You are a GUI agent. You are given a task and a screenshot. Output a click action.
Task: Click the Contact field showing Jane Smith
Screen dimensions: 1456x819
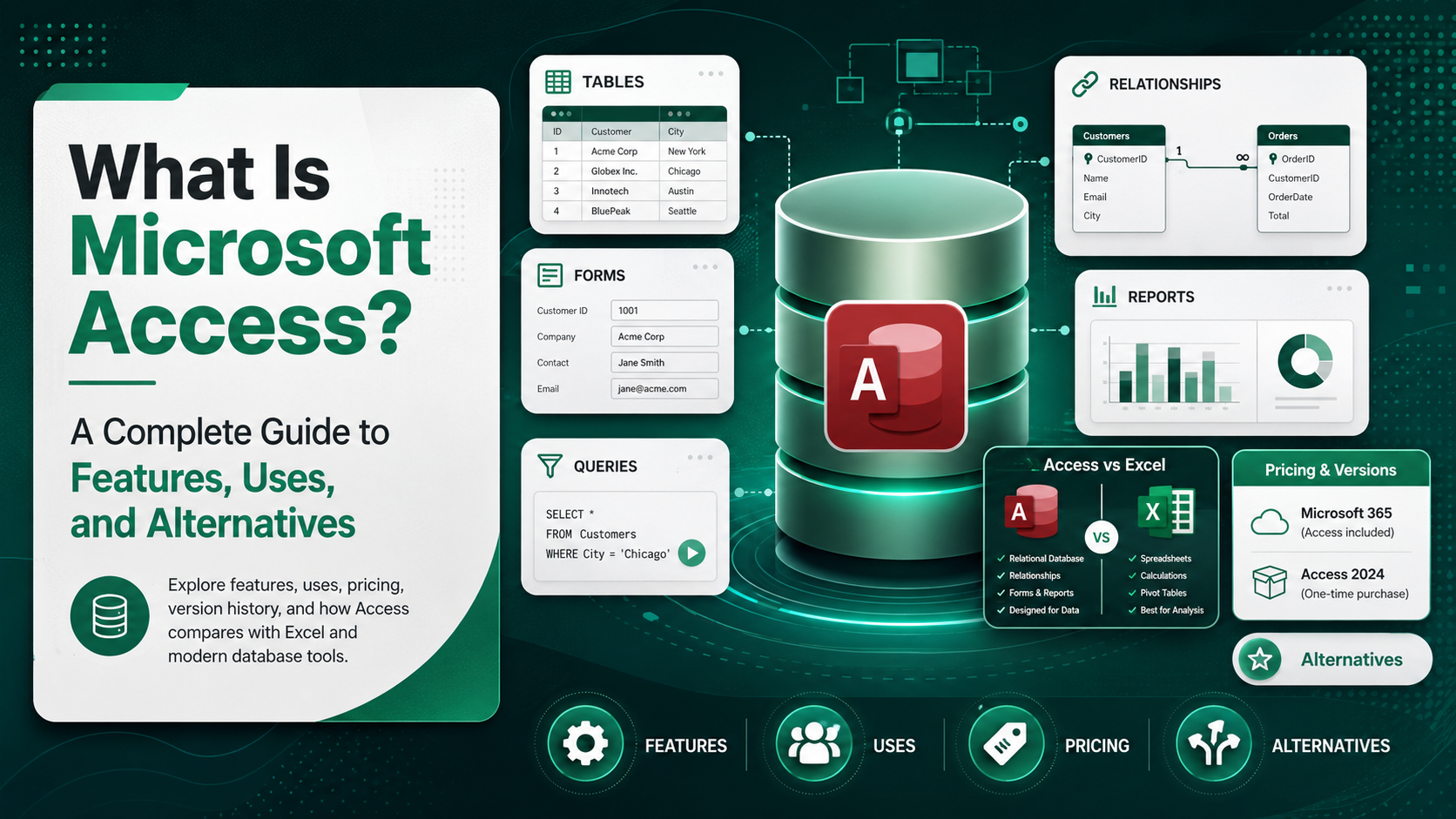[x=664, y=363]
